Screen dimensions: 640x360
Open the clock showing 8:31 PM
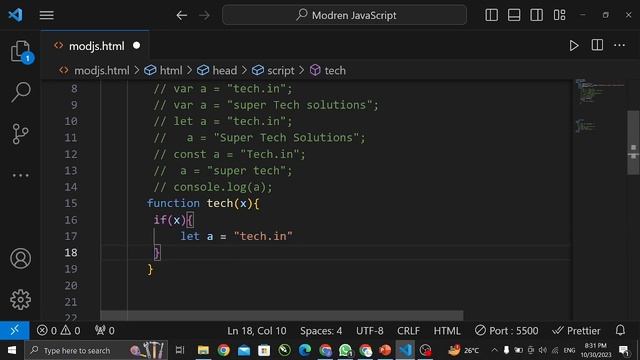pyautogui.click(x=596, y=350)
